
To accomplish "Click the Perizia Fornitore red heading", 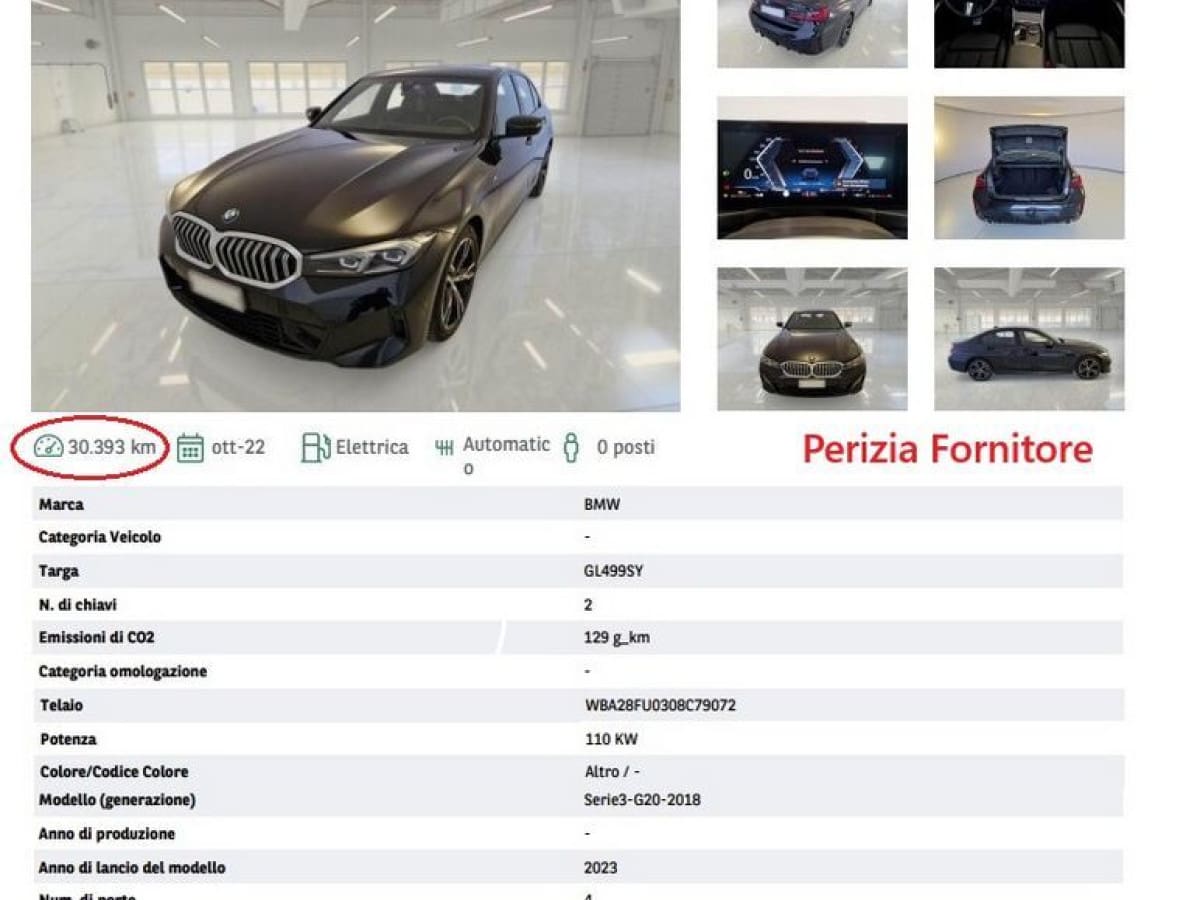I will [x=947, y=450].
